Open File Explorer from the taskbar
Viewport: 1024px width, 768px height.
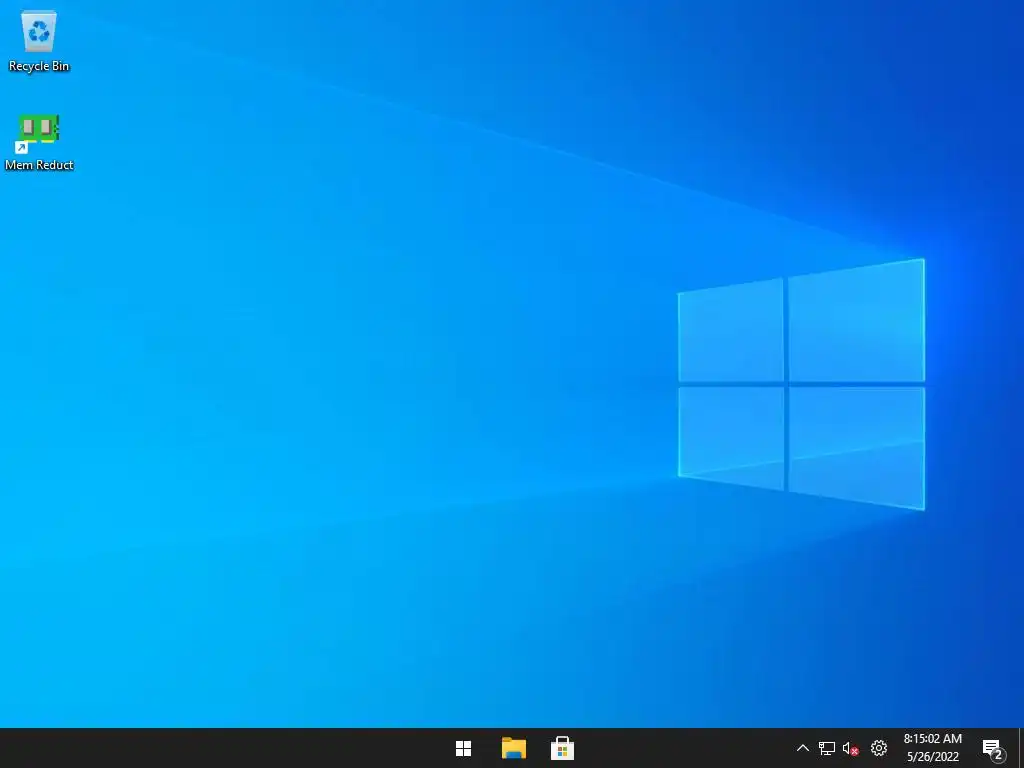514,748
